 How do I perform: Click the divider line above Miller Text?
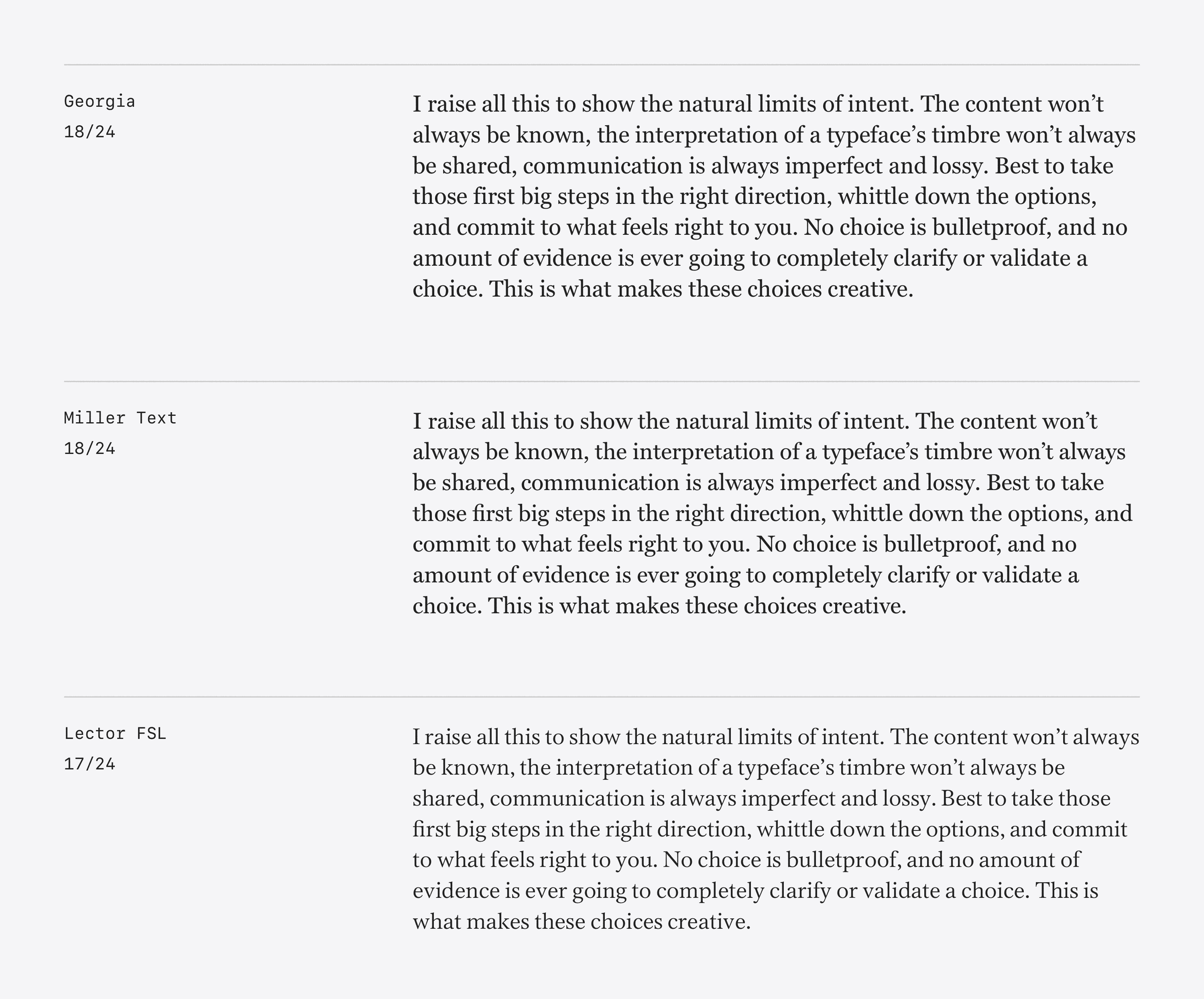coord(602,381)
